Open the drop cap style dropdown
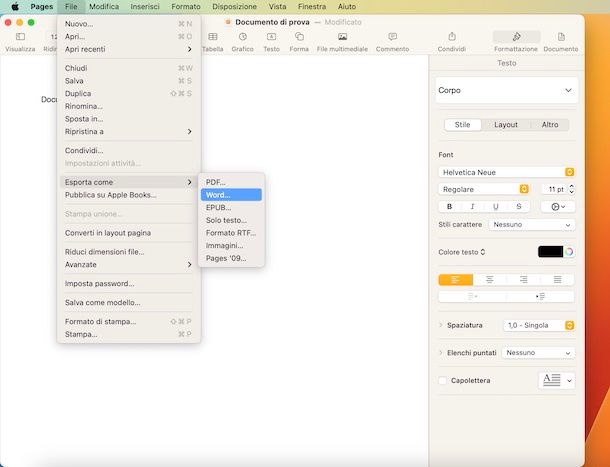The width and height of the screenshot is (610, 467). tap(557, 380)
